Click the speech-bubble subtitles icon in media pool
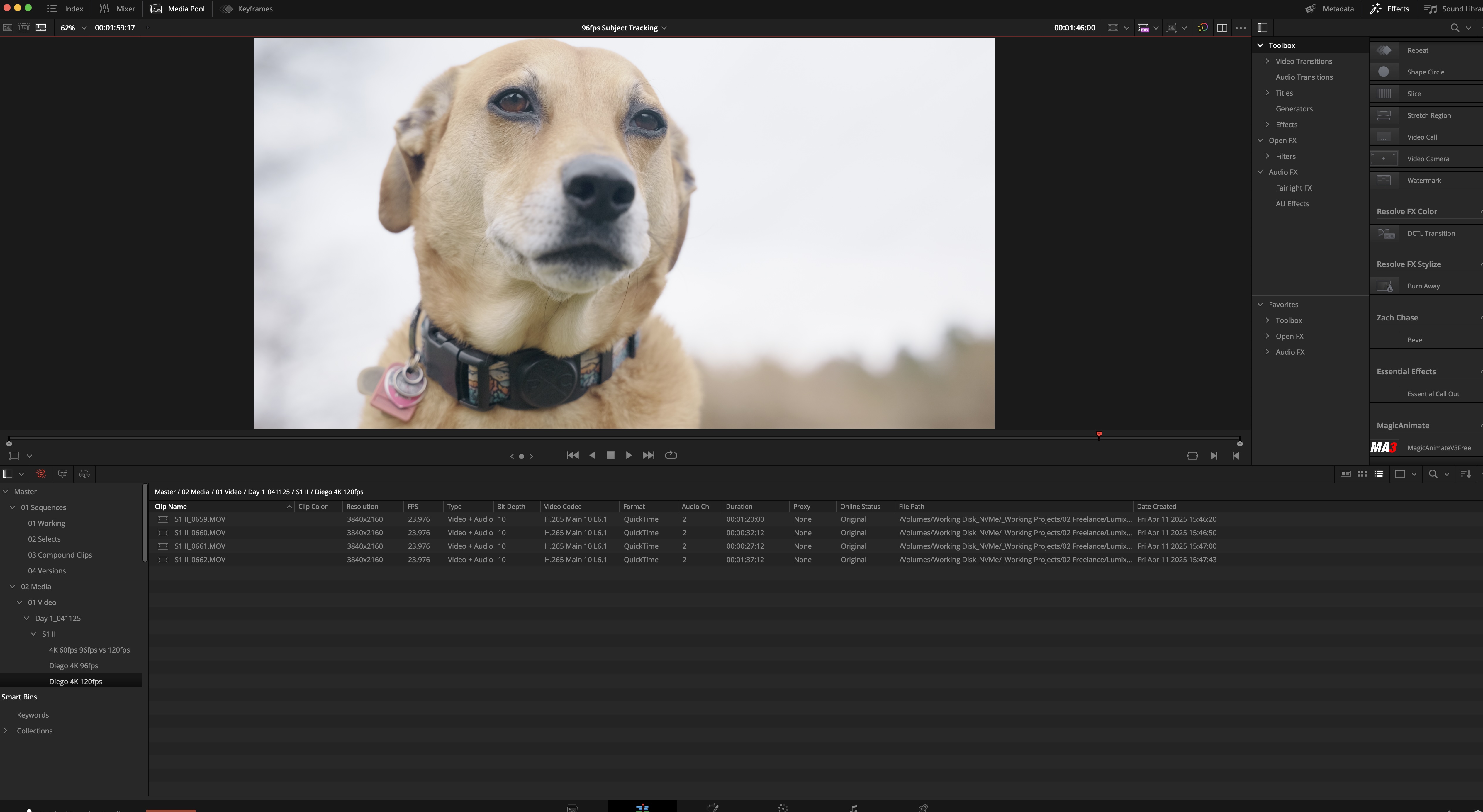The image size is (1483, 812). (63, 474)
